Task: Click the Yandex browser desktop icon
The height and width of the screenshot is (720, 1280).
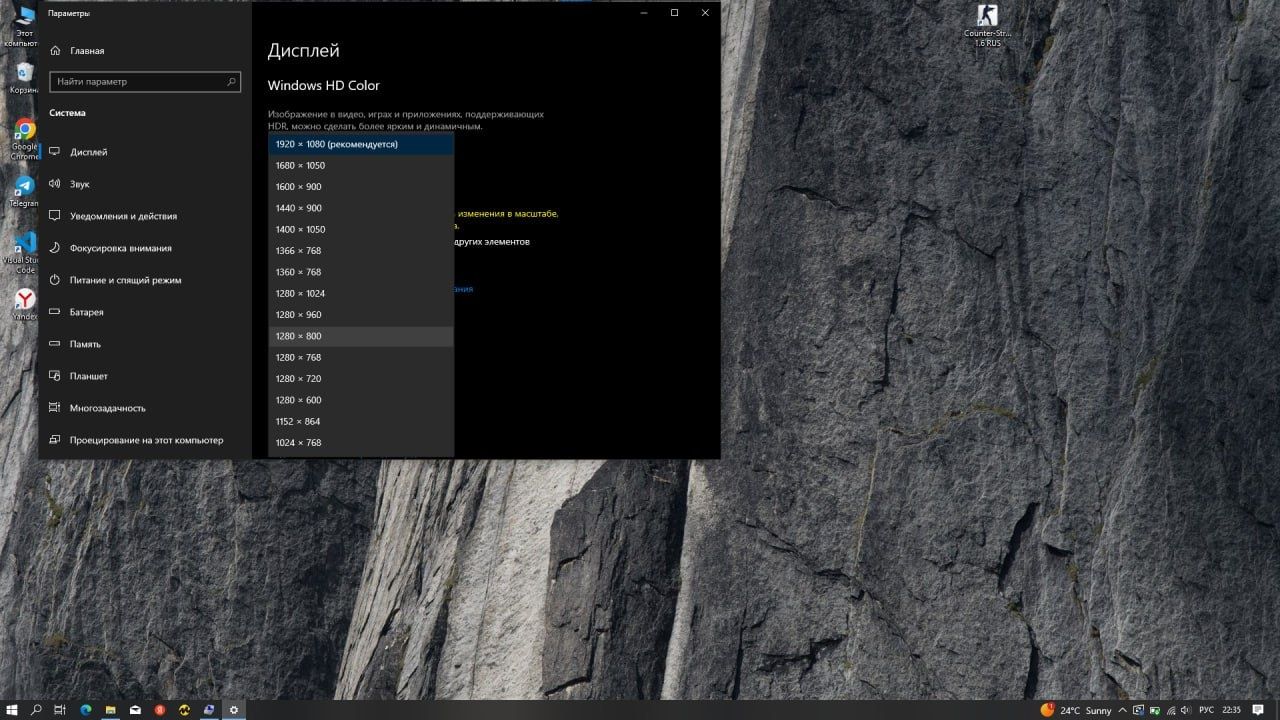Action: pyautogui.click(x=24, y=304)
